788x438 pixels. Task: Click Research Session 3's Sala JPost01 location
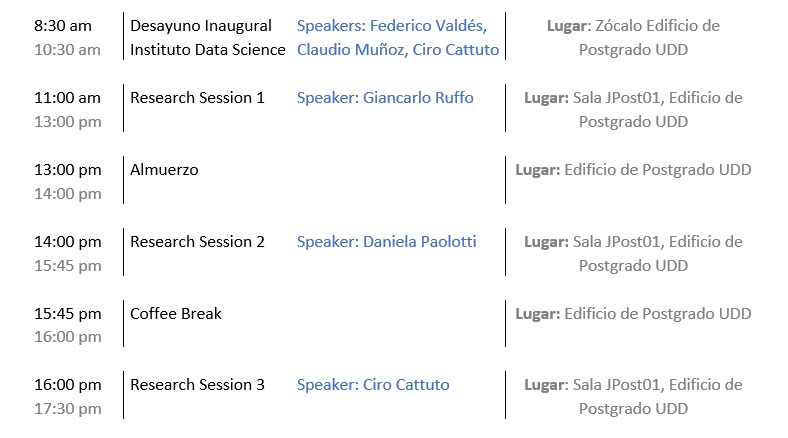pos(633,397)
